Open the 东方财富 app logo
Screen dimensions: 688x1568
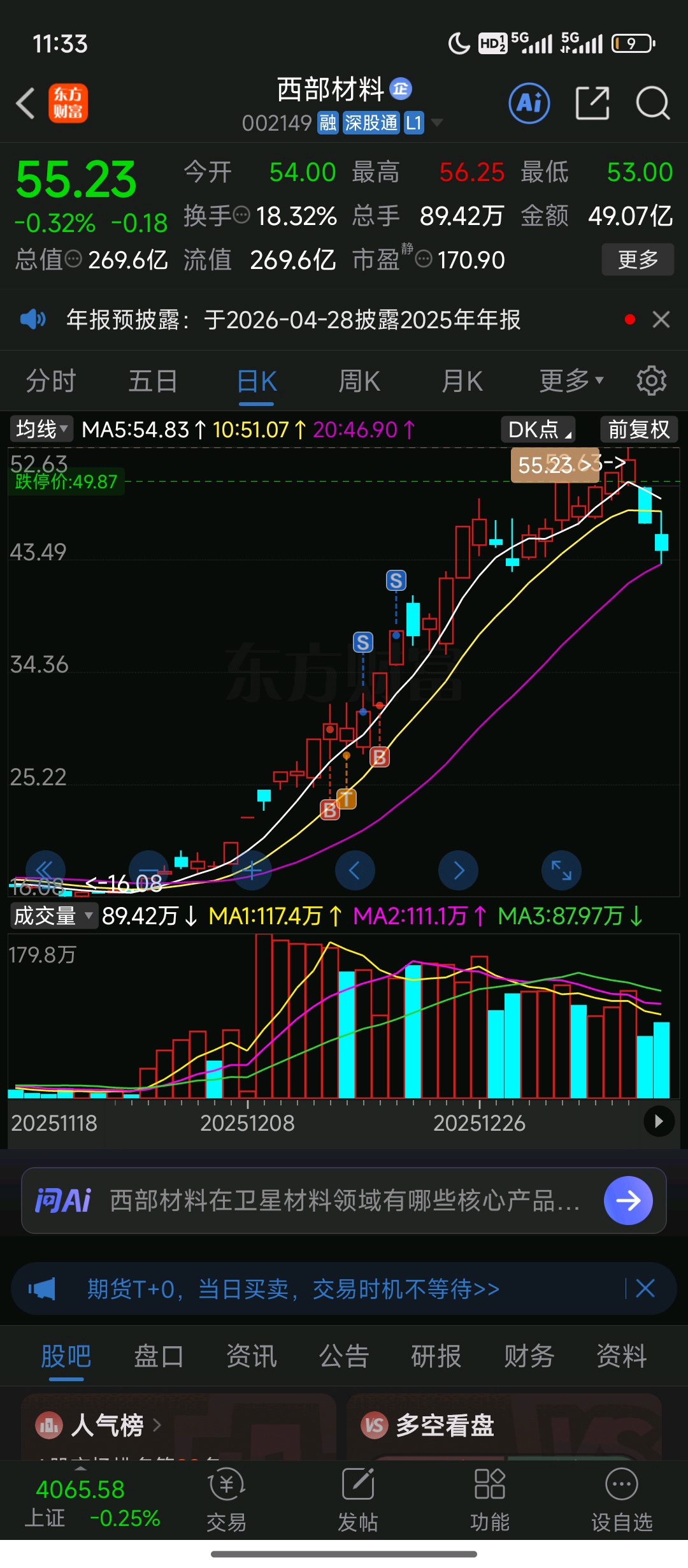[x=68, y=103]
